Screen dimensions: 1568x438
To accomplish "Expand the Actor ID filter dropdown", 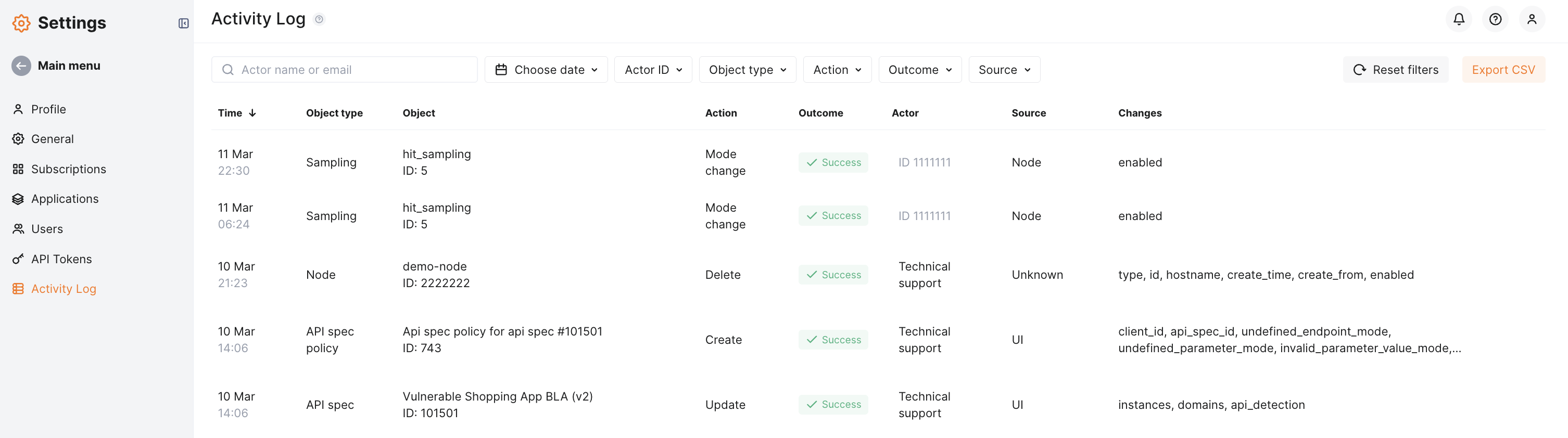I will pos(652,70).
